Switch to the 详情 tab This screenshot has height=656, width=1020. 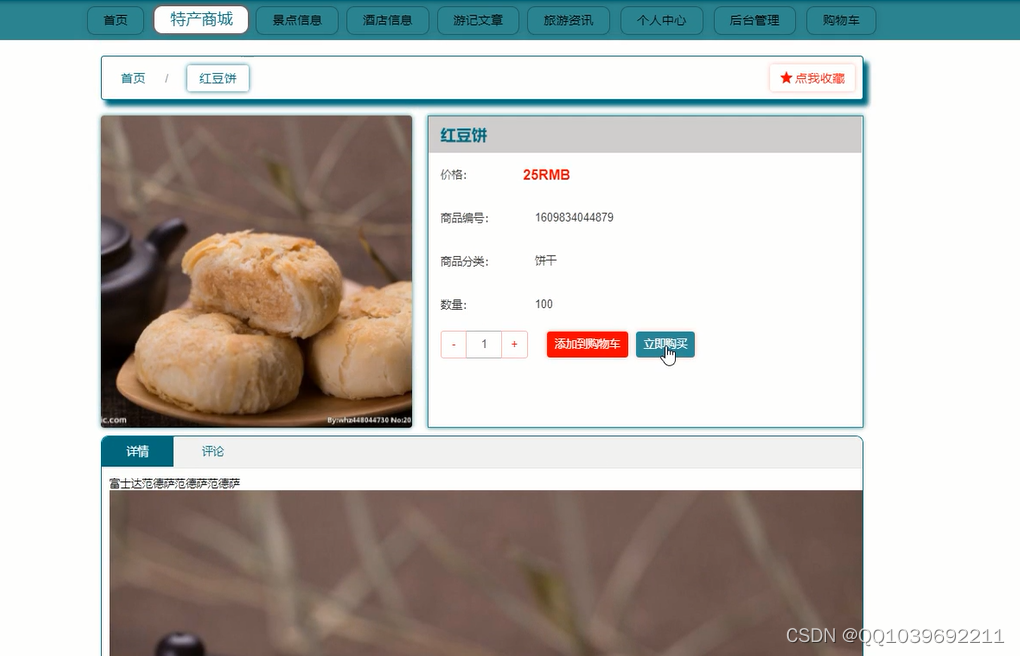click(138, 451)
